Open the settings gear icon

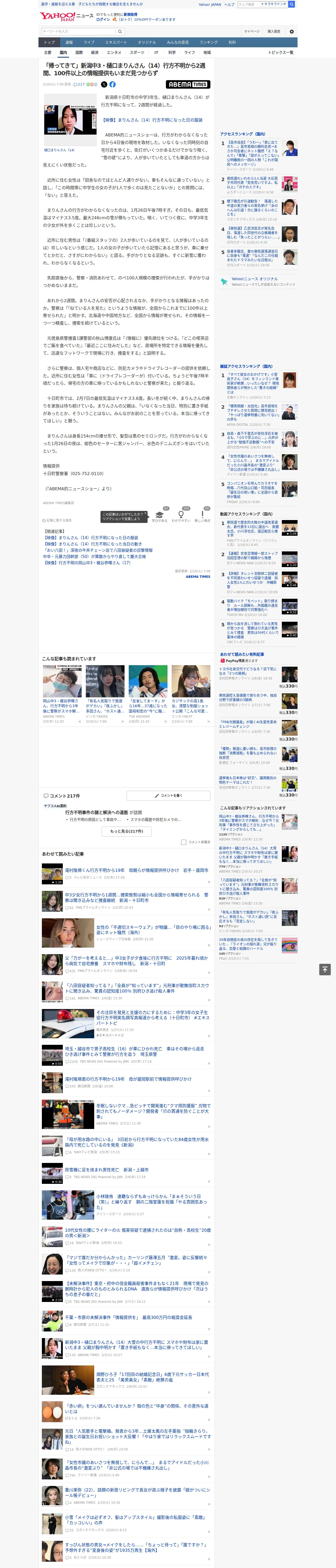tap(292, 31)
